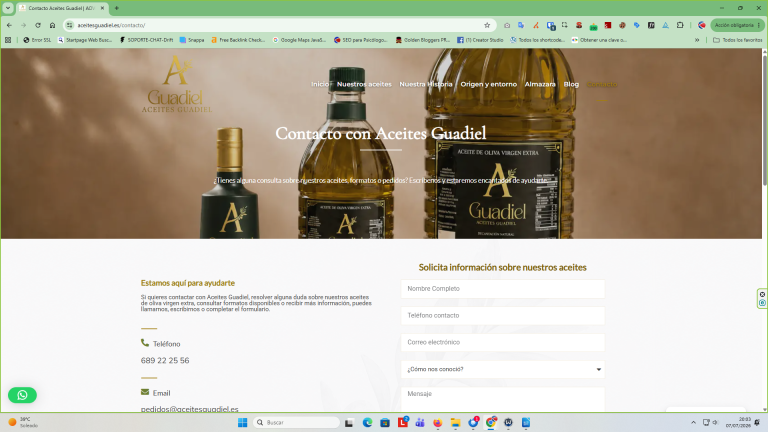Open Microsoft Teams from taskbar

[420, 422]
